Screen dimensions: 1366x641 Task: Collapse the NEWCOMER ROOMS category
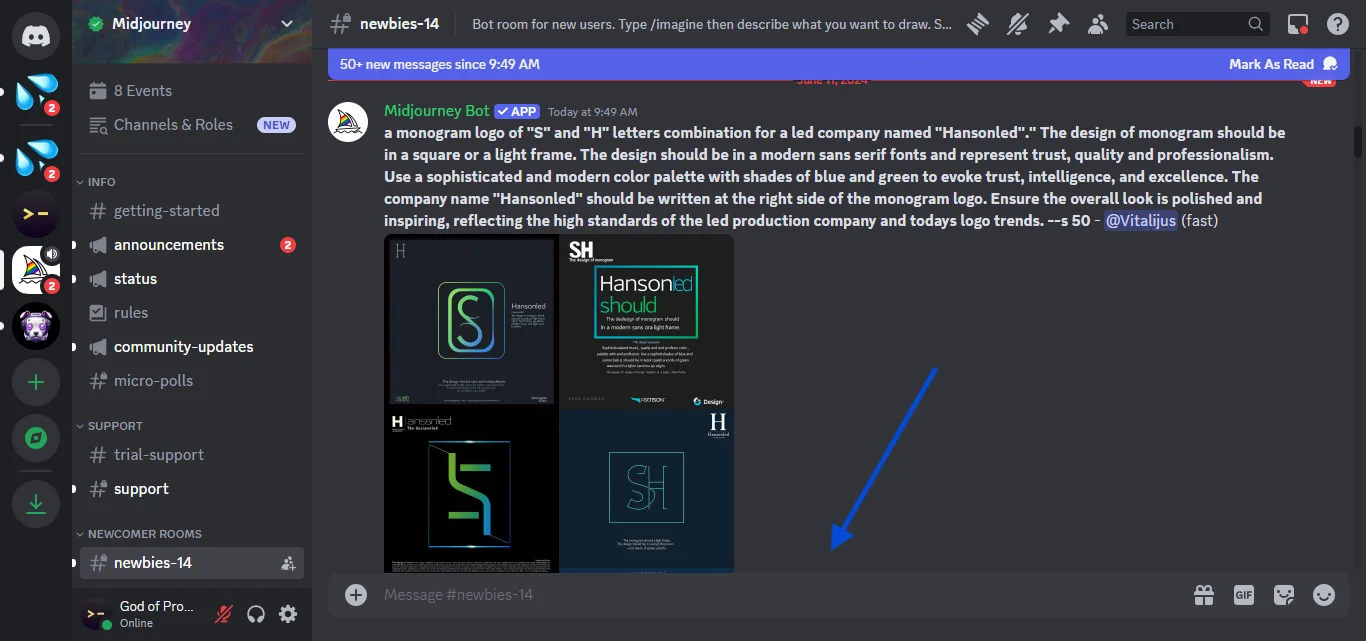click(x=144, y=533)
